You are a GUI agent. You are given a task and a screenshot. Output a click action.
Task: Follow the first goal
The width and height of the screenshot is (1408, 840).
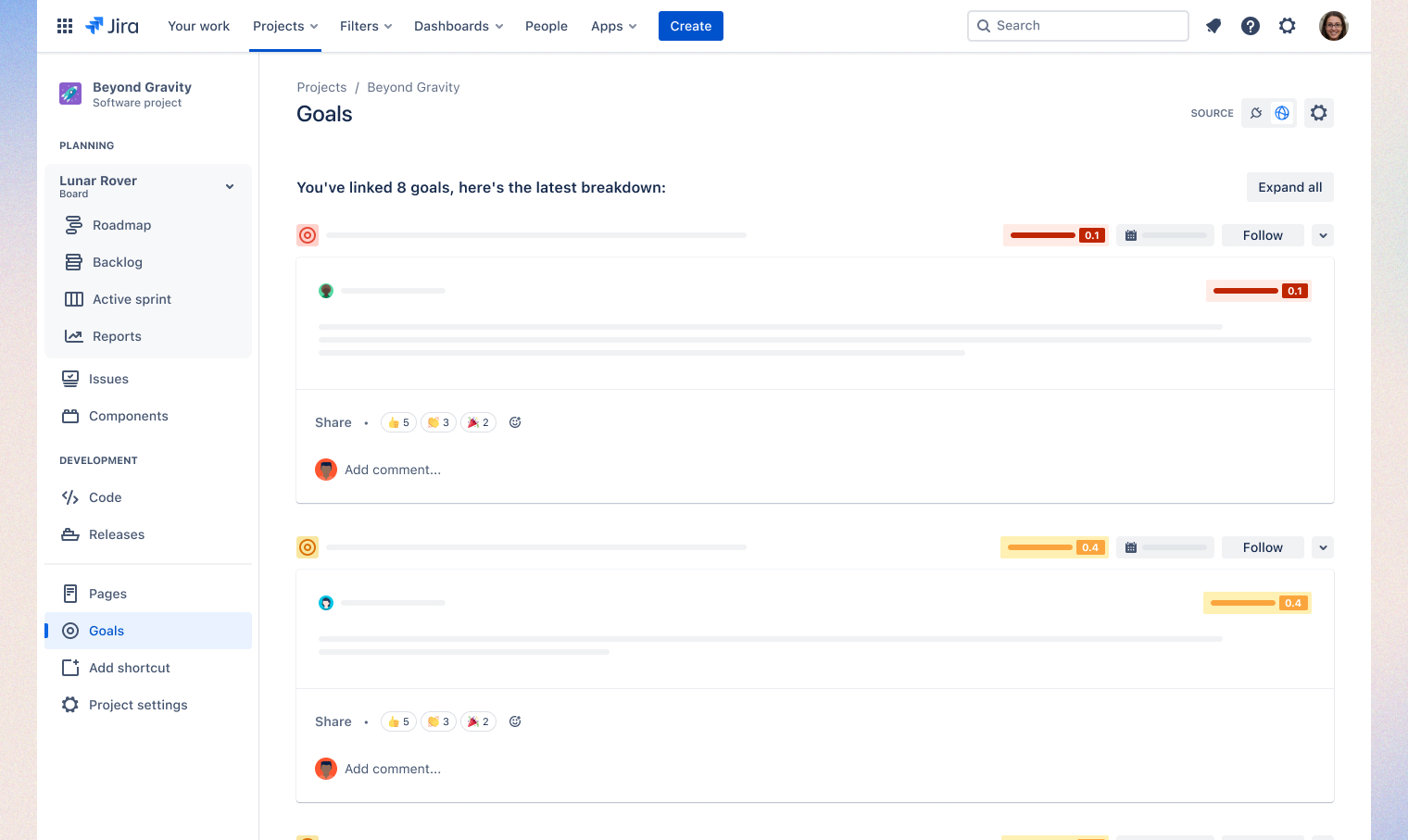tap(1262, 234)
